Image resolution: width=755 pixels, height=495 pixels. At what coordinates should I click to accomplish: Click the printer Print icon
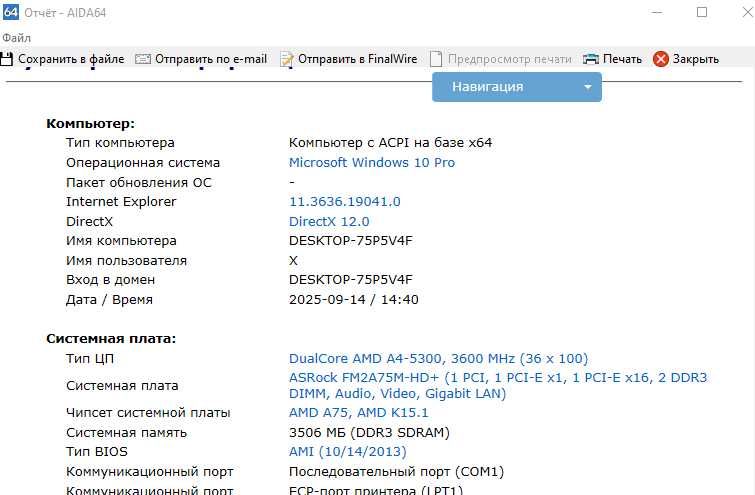coord(591,59)
